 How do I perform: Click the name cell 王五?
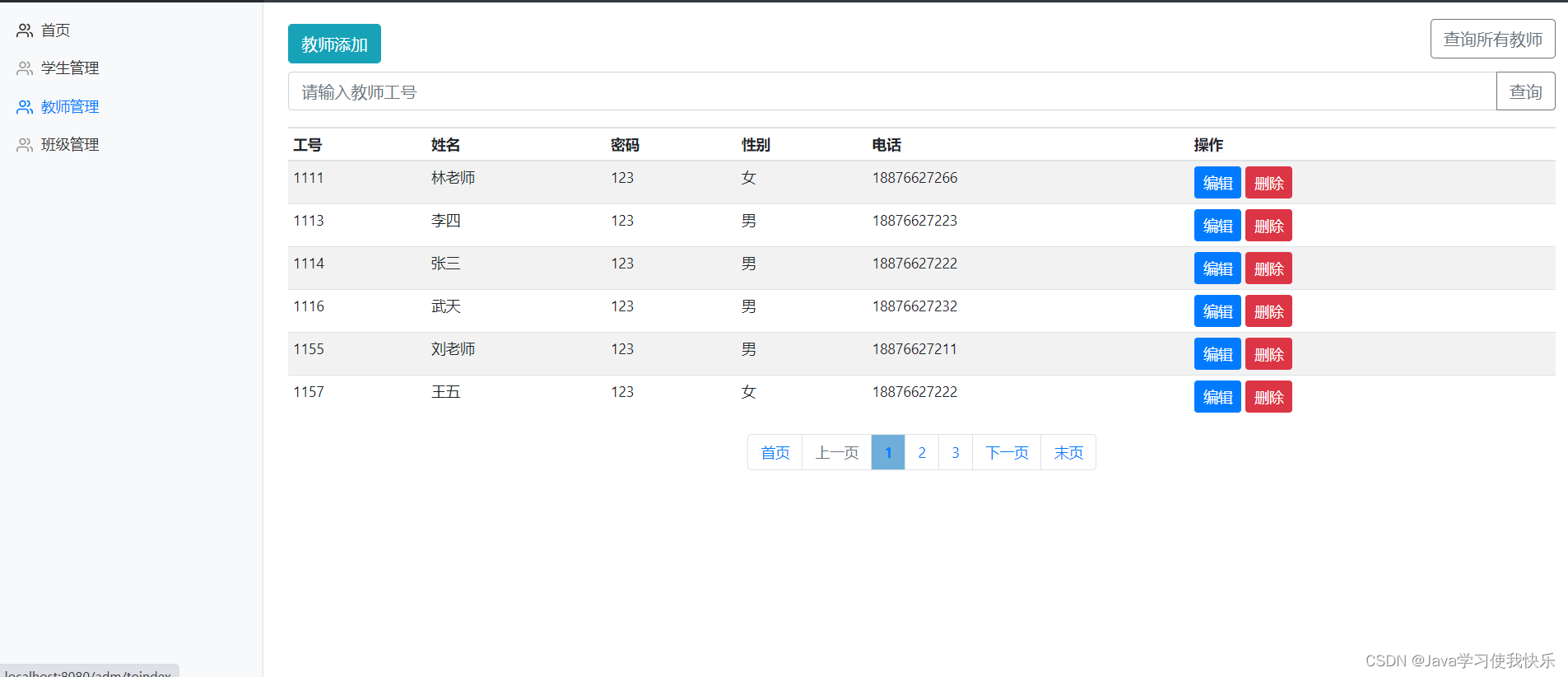pos(445,392)
